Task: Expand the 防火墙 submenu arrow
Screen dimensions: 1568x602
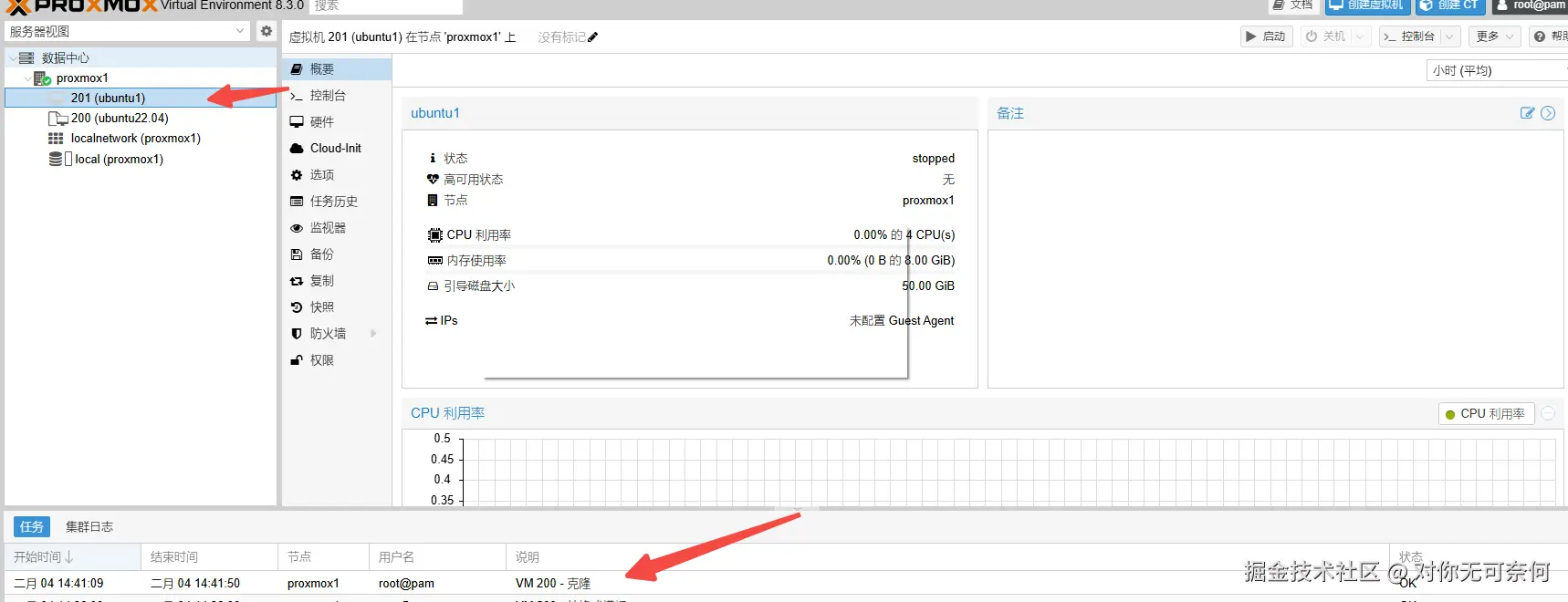Action: tap(373, 334)
